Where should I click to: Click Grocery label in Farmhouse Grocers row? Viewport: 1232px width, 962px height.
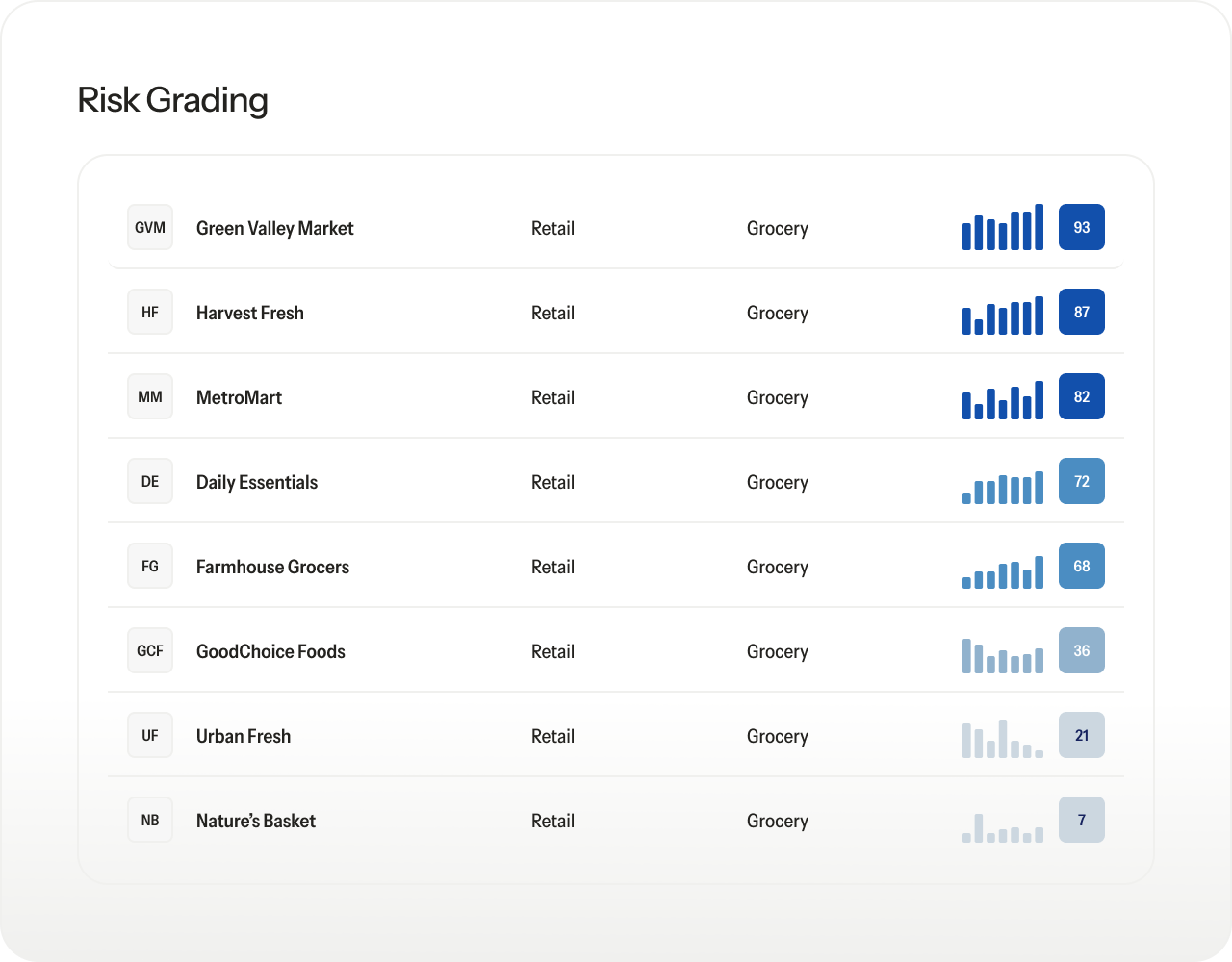pos(777,567)
